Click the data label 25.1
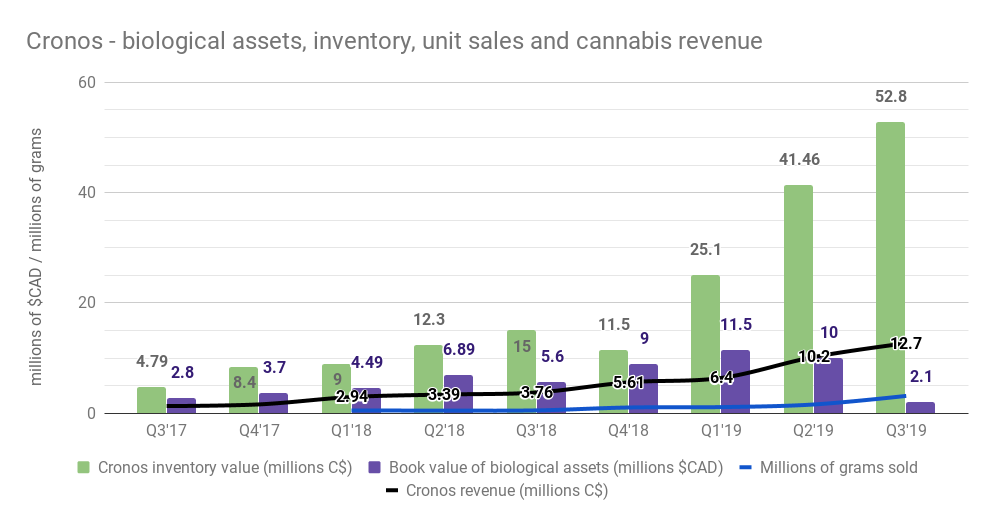 point(706,249)
